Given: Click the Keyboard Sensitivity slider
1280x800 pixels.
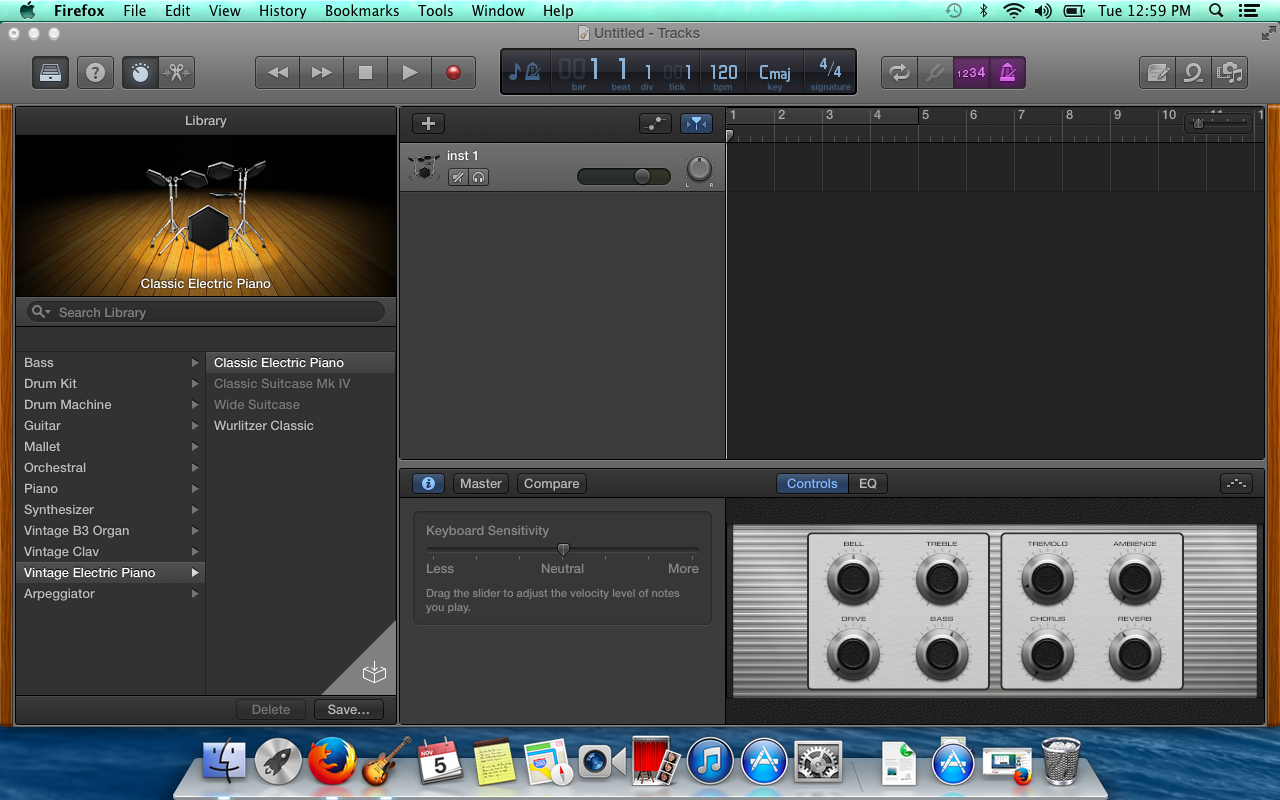Looking at the screenshot, I should point(563,550).
